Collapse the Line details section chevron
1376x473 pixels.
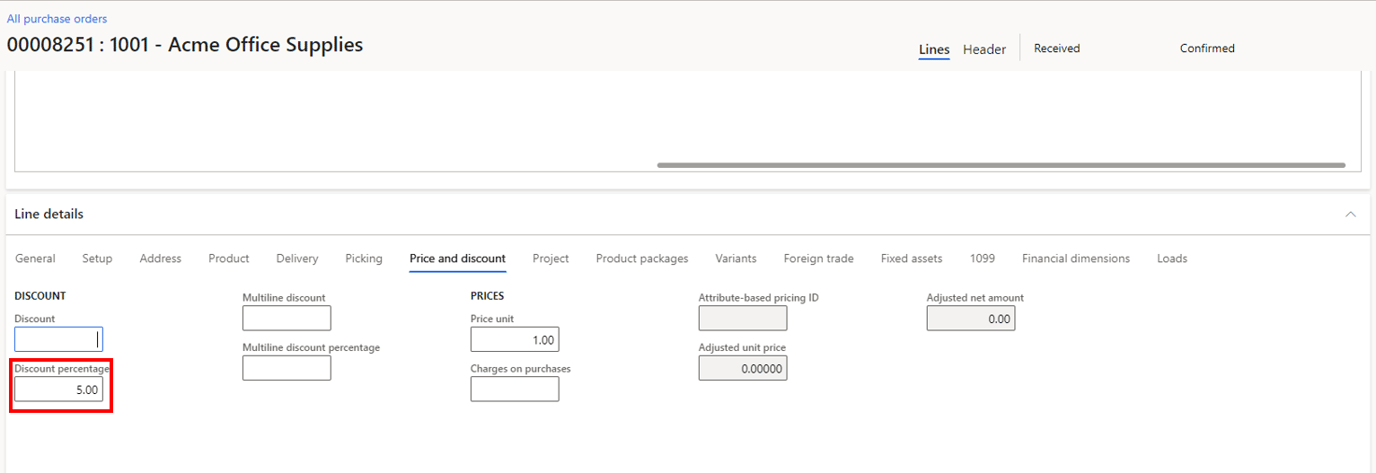(1350, 214)
